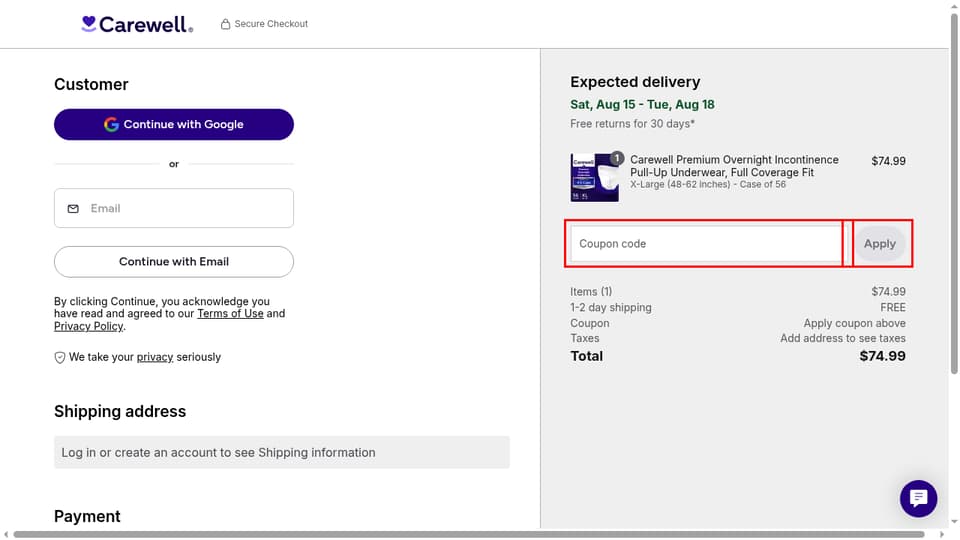This screenshot has height=540, width=960.
Task: Click the quantity badge on product image
Action: [617, 159]
